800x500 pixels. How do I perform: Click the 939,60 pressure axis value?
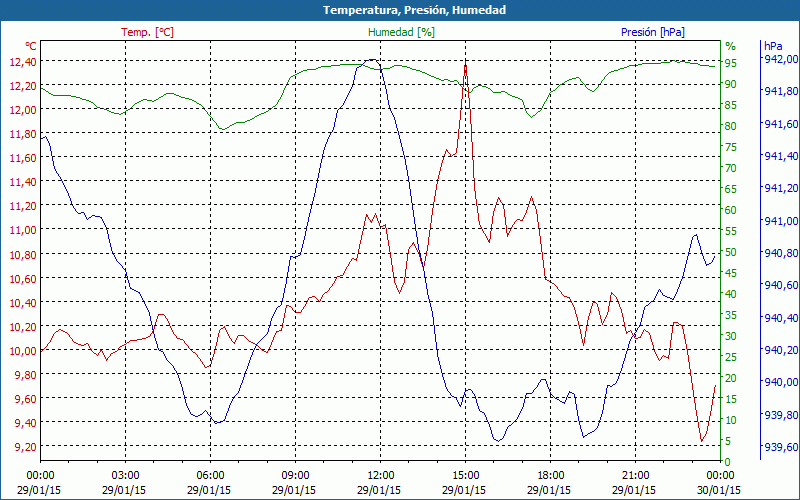(x=780, y=447)
